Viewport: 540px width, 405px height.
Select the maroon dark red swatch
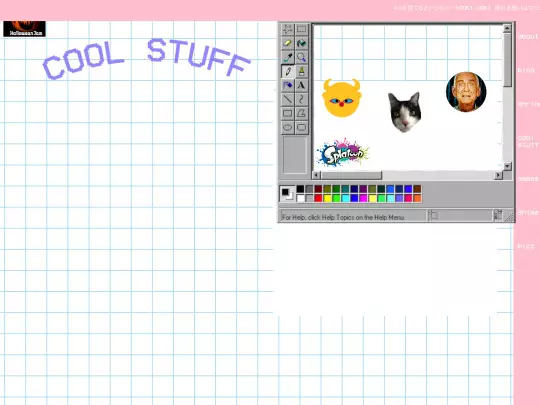pyautogui.click(x=318, y=189)
